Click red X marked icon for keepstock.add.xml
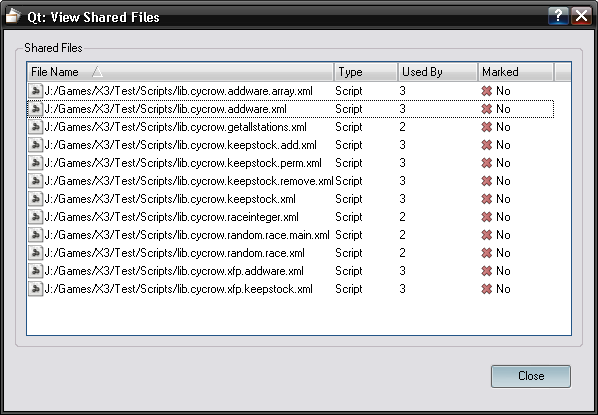598x415 pixels. click(x=487, y=145)
